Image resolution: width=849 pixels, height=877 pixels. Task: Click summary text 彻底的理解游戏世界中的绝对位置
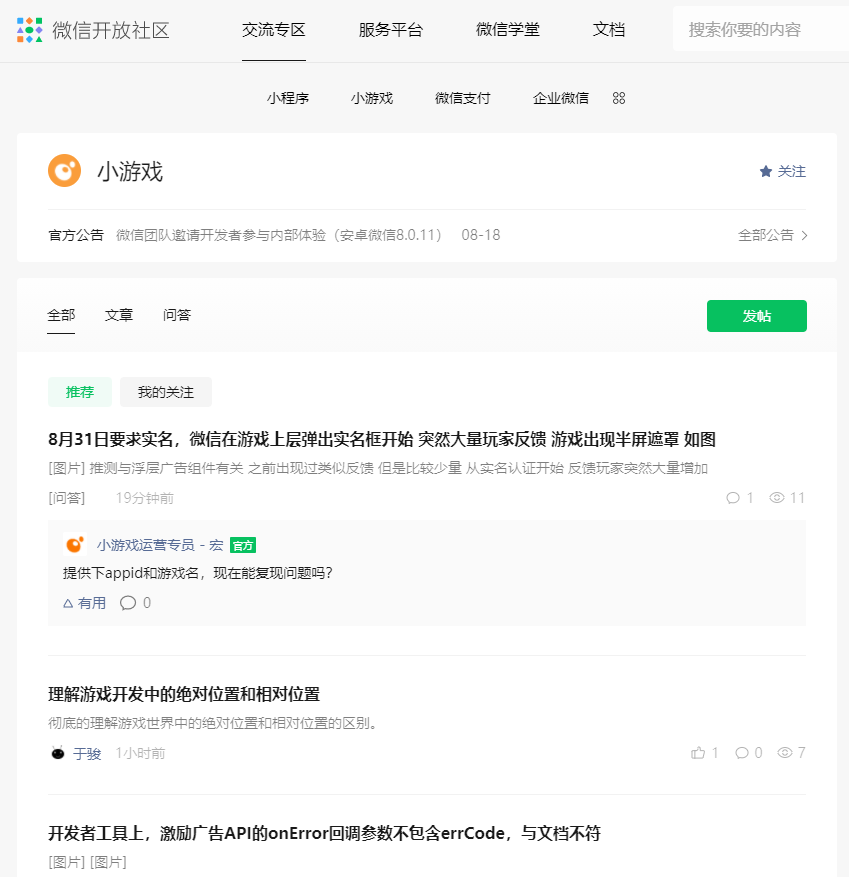[212, 723]
